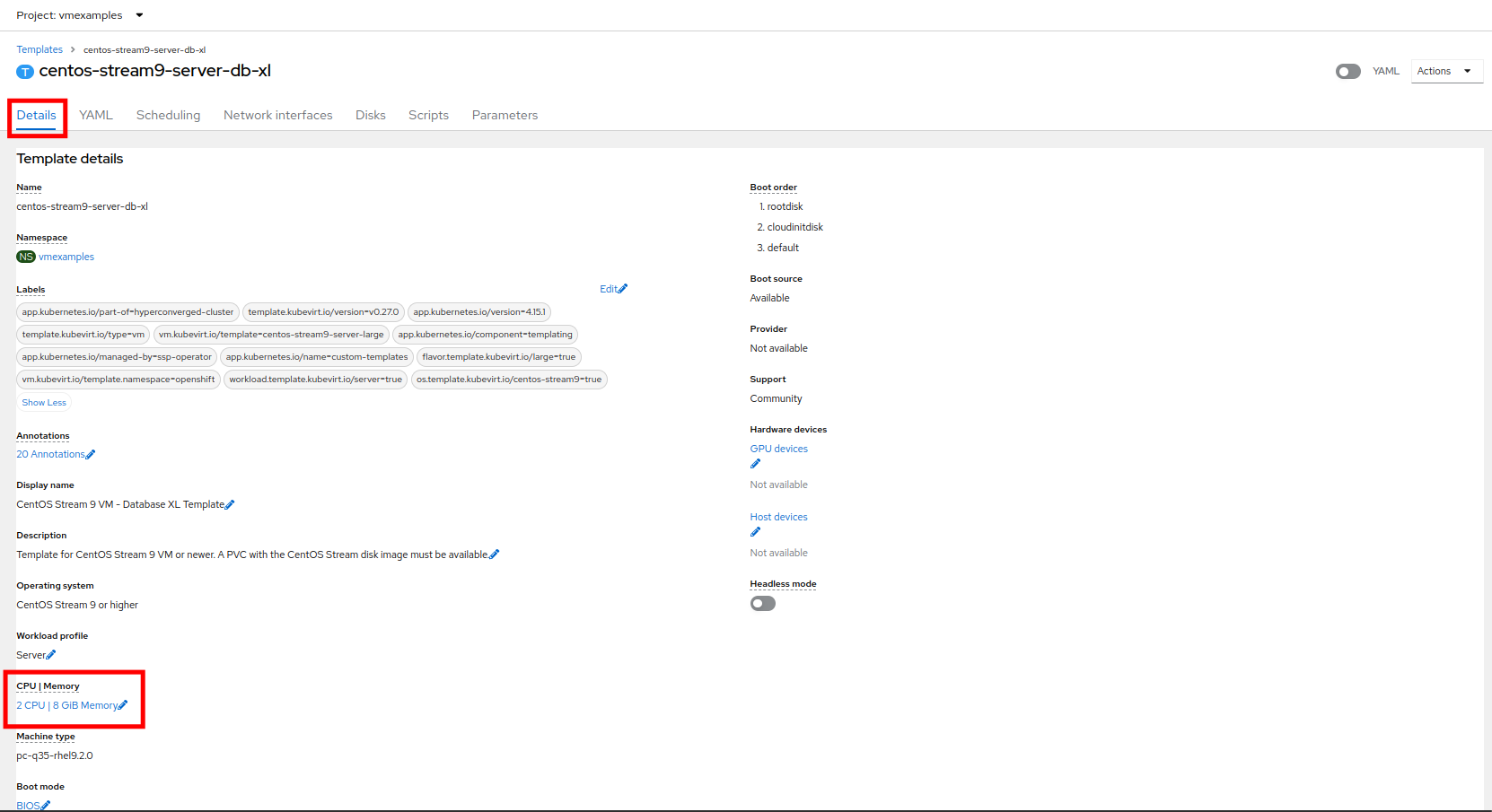Enable the Headless mode switch

[x=762, y=604]
